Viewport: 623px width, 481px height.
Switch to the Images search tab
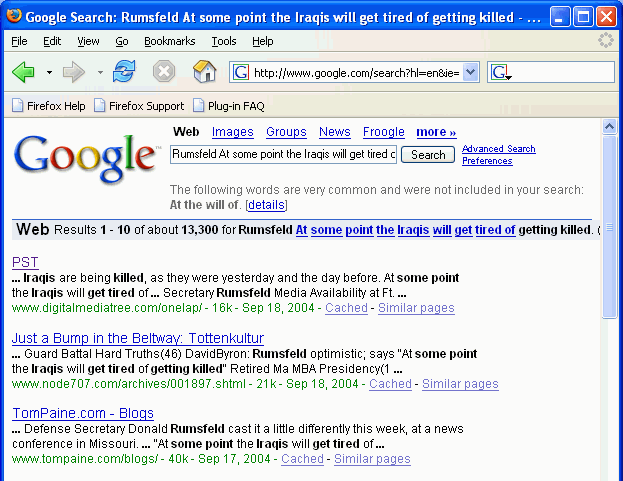point(232,132)
